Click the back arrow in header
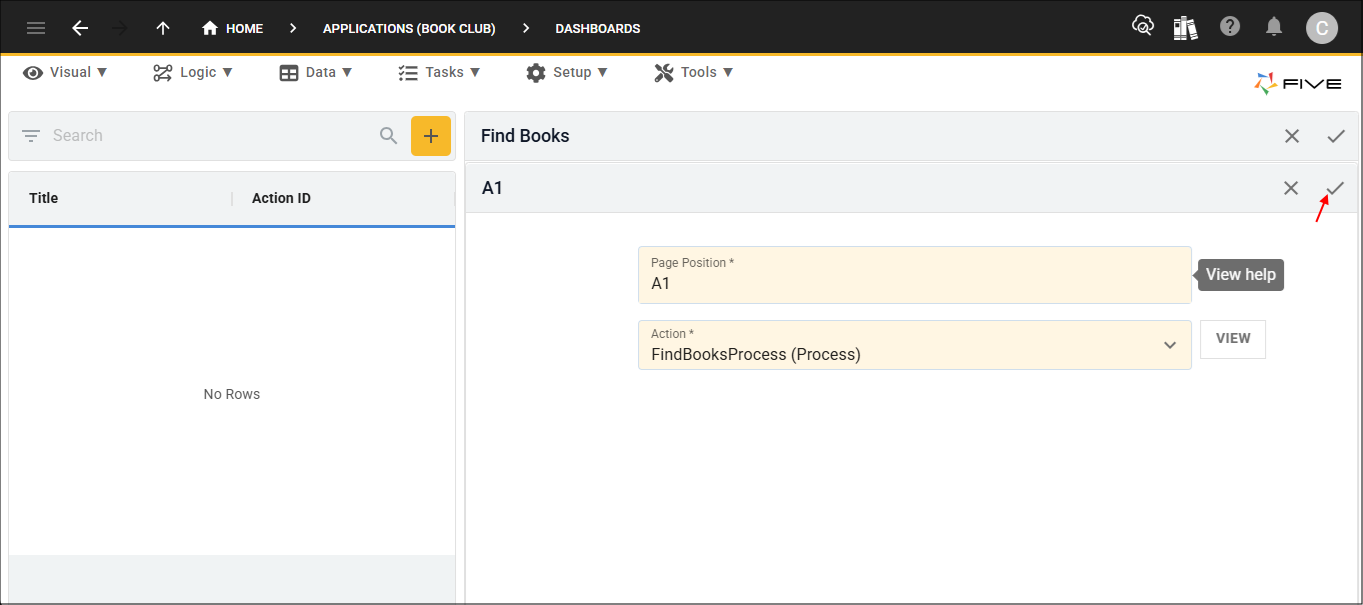Image resolution: width=1363 pixels, height=605 pixels. pyautogui.click(x=80, y=28)
